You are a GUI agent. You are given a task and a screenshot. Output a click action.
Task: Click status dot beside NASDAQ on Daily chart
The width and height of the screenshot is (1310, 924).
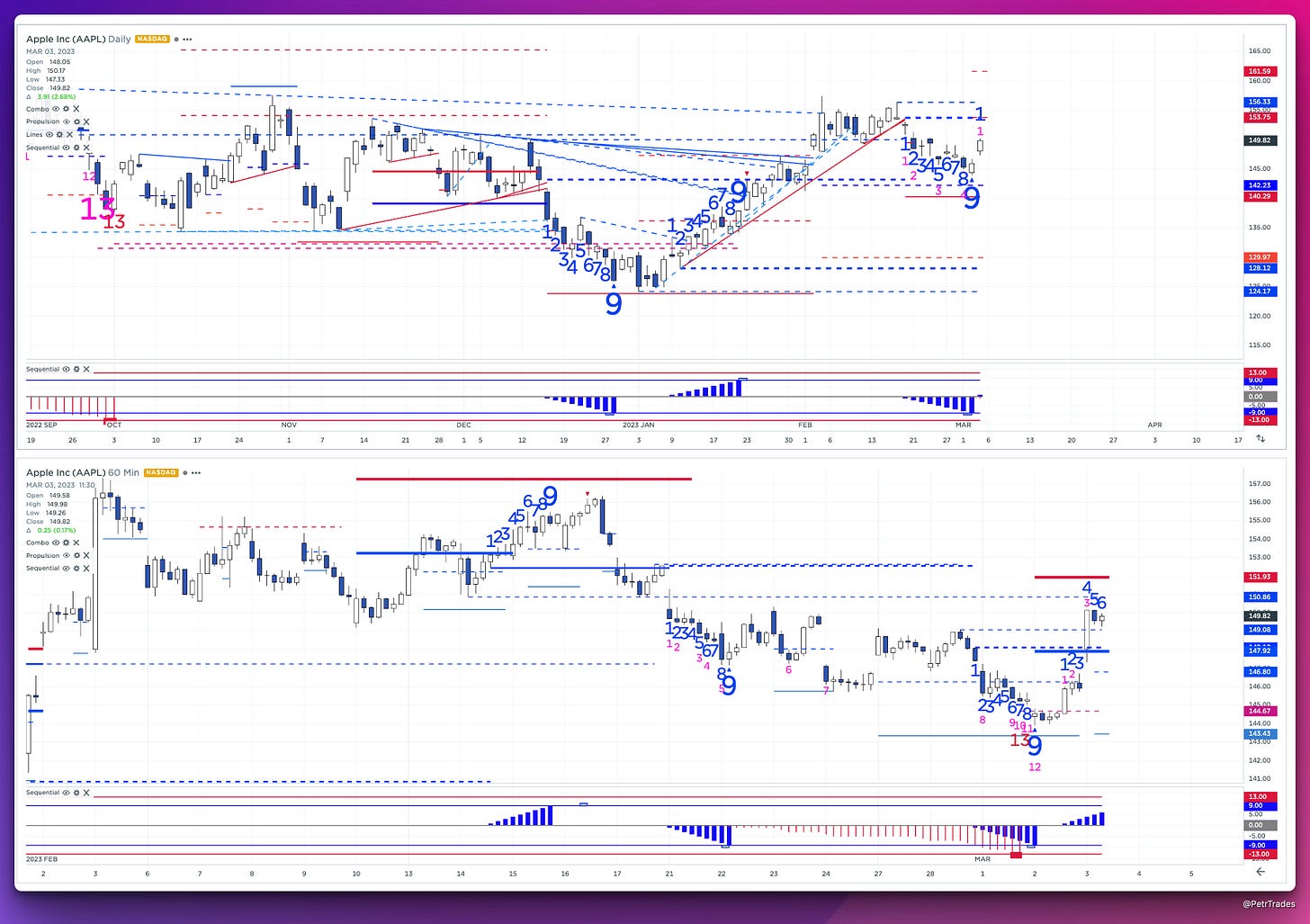176,40
